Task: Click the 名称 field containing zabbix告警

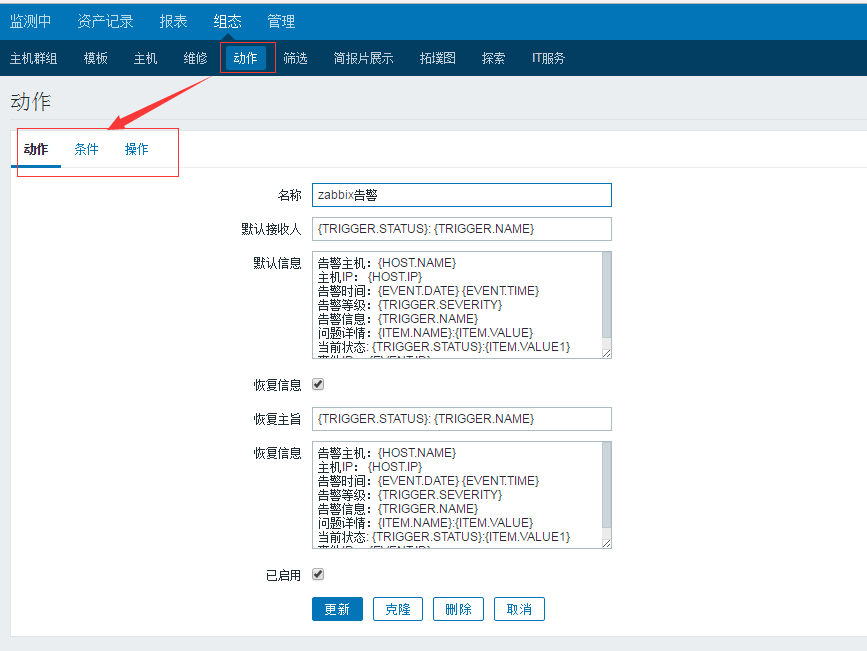Action: (x=462, y=195)
